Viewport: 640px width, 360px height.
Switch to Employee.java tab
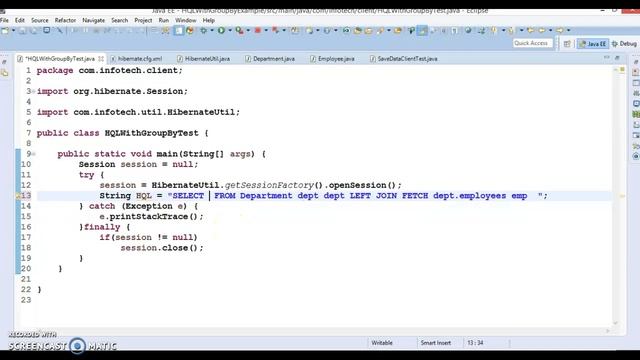333,59
